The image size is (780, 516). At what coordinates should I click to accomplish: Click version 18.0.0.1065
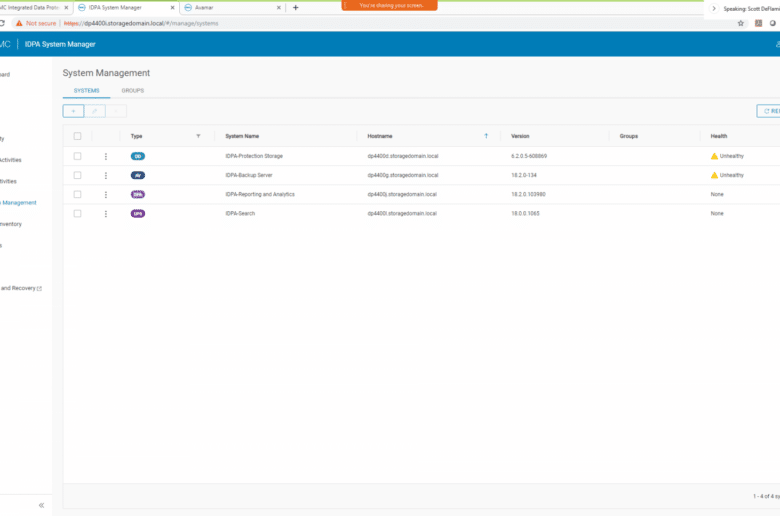pos(525,213)
